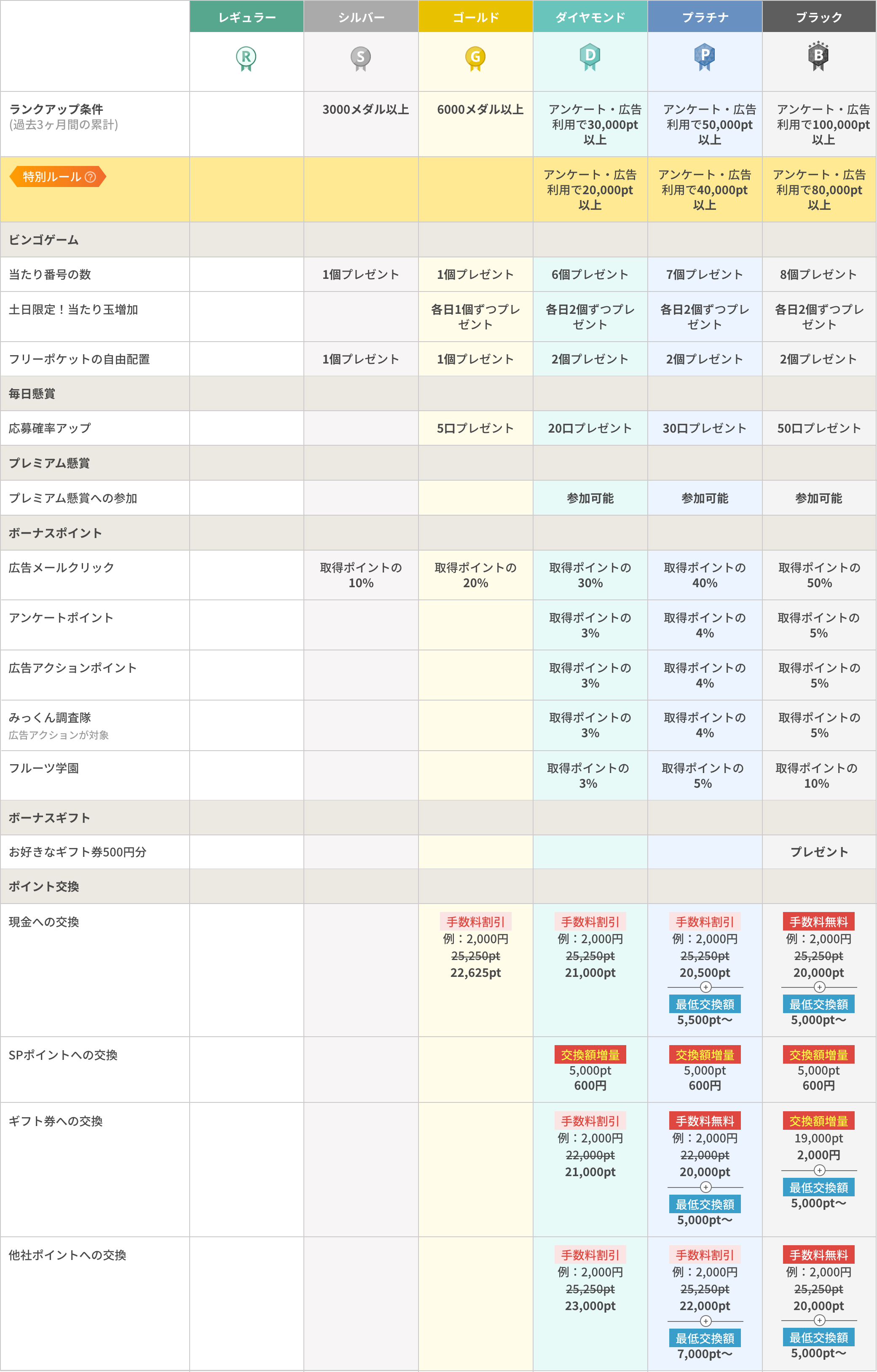The image size is (877, 1372).
Task: Expand plus icon in Platinum 現金への交換 cell
Action: click(705, 987)
